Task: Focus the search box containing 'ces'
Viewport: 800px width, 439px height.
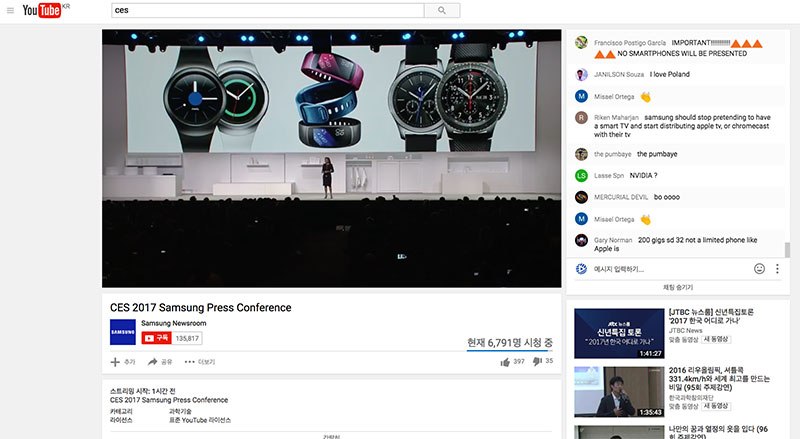Action: (x=268, y=10)
